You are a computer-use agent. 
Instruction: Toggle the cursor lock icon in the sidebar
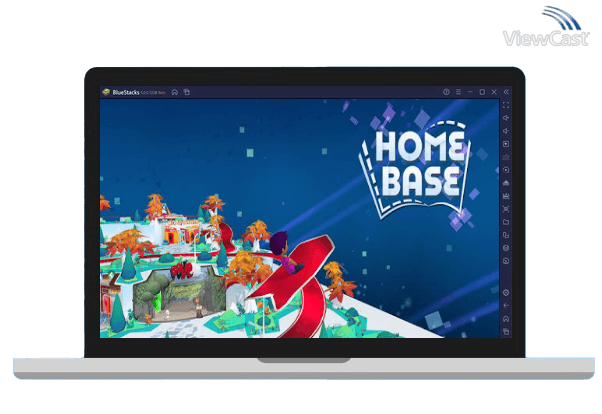click(x=506, y=144)
